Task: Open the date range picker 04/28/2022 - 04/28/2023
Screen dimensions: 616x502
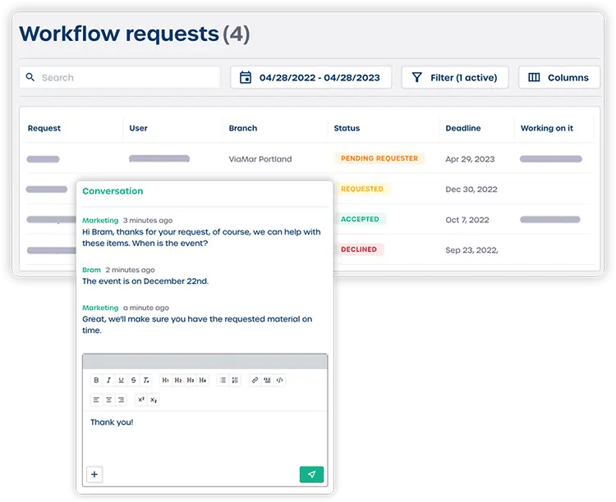Action: click(311, 77)
